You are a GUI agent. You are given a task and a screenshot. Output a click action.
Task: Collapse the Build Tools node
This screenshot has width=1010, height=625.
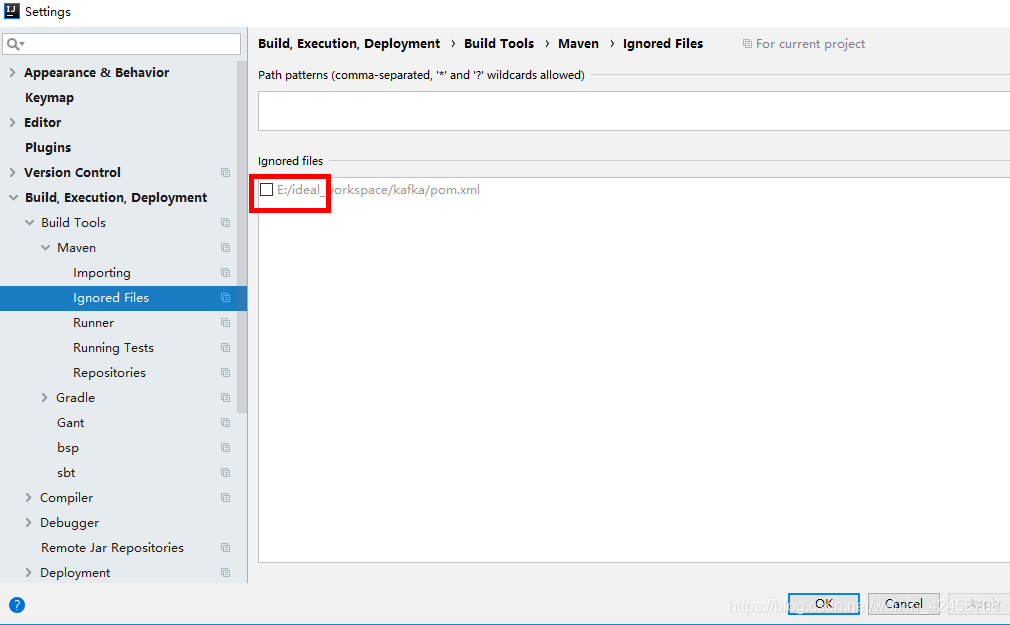click(x=29, y=223)
